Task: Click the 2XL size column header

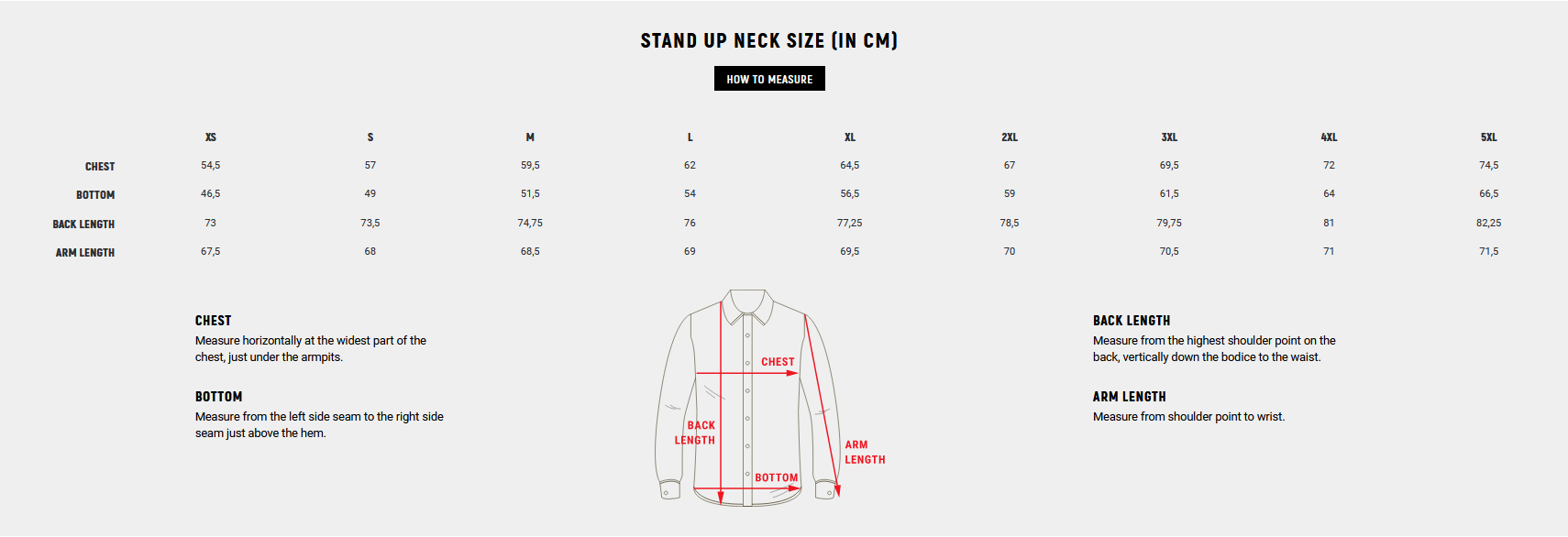Action: [x=1009, y=137]
